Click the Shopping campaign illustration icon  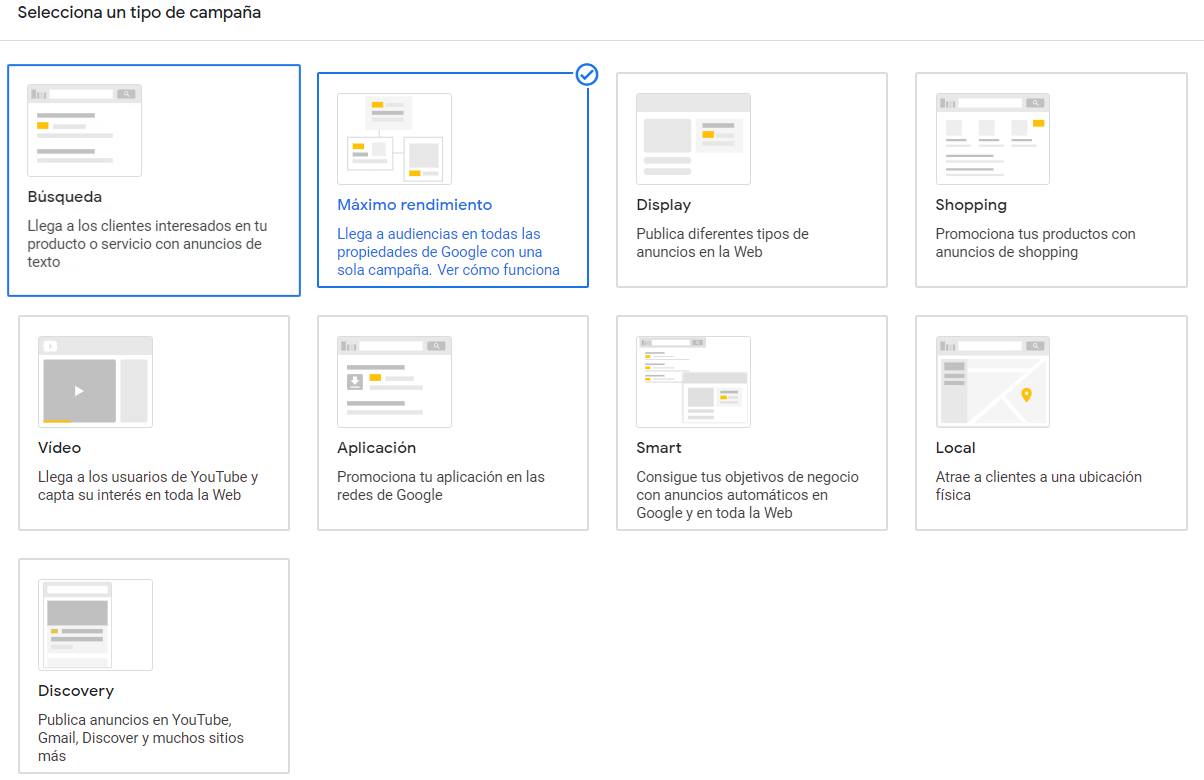[x=992, y=138]
